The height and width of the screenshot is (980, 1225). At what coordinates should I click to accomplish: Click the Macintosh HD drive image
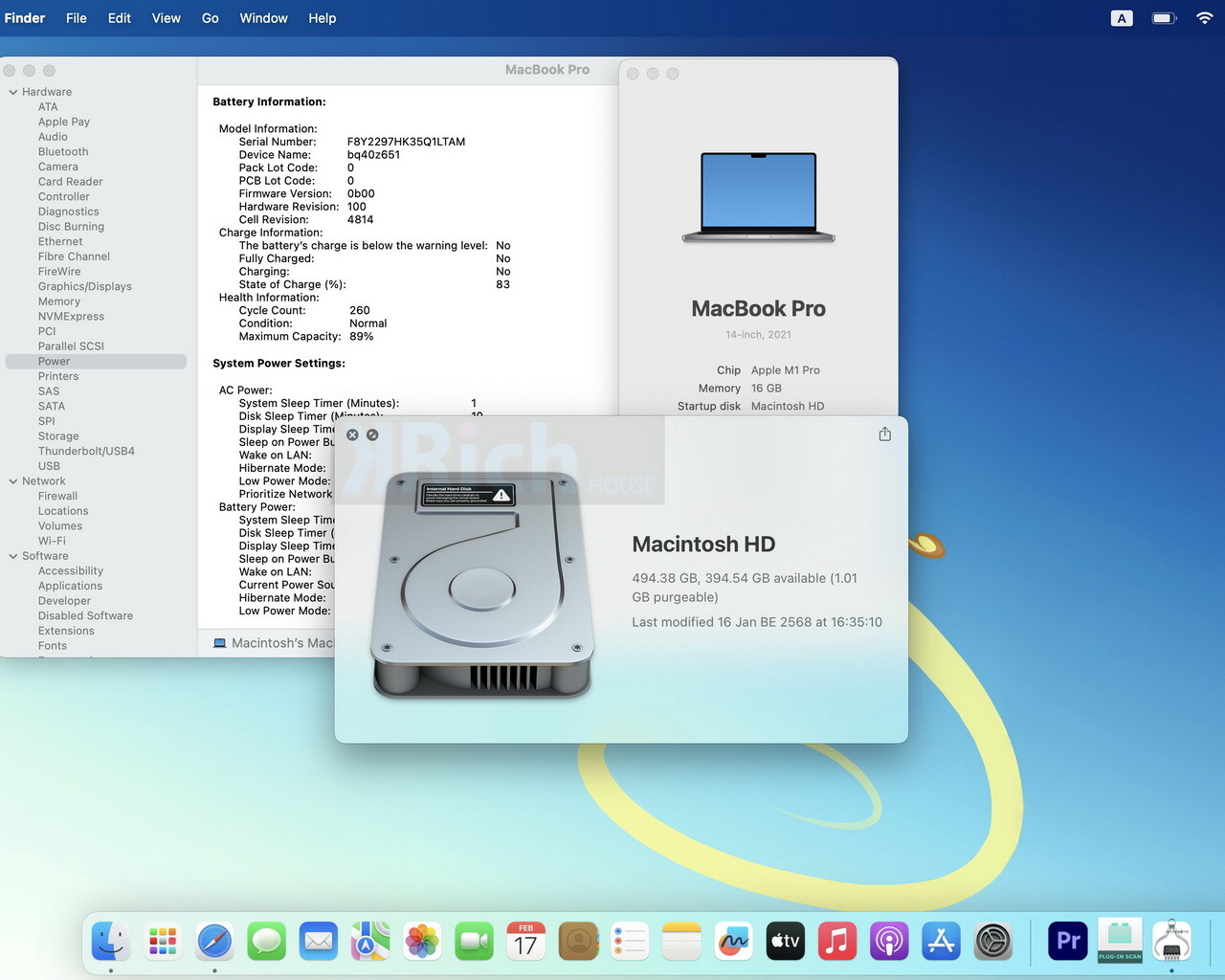coord(481,586)
